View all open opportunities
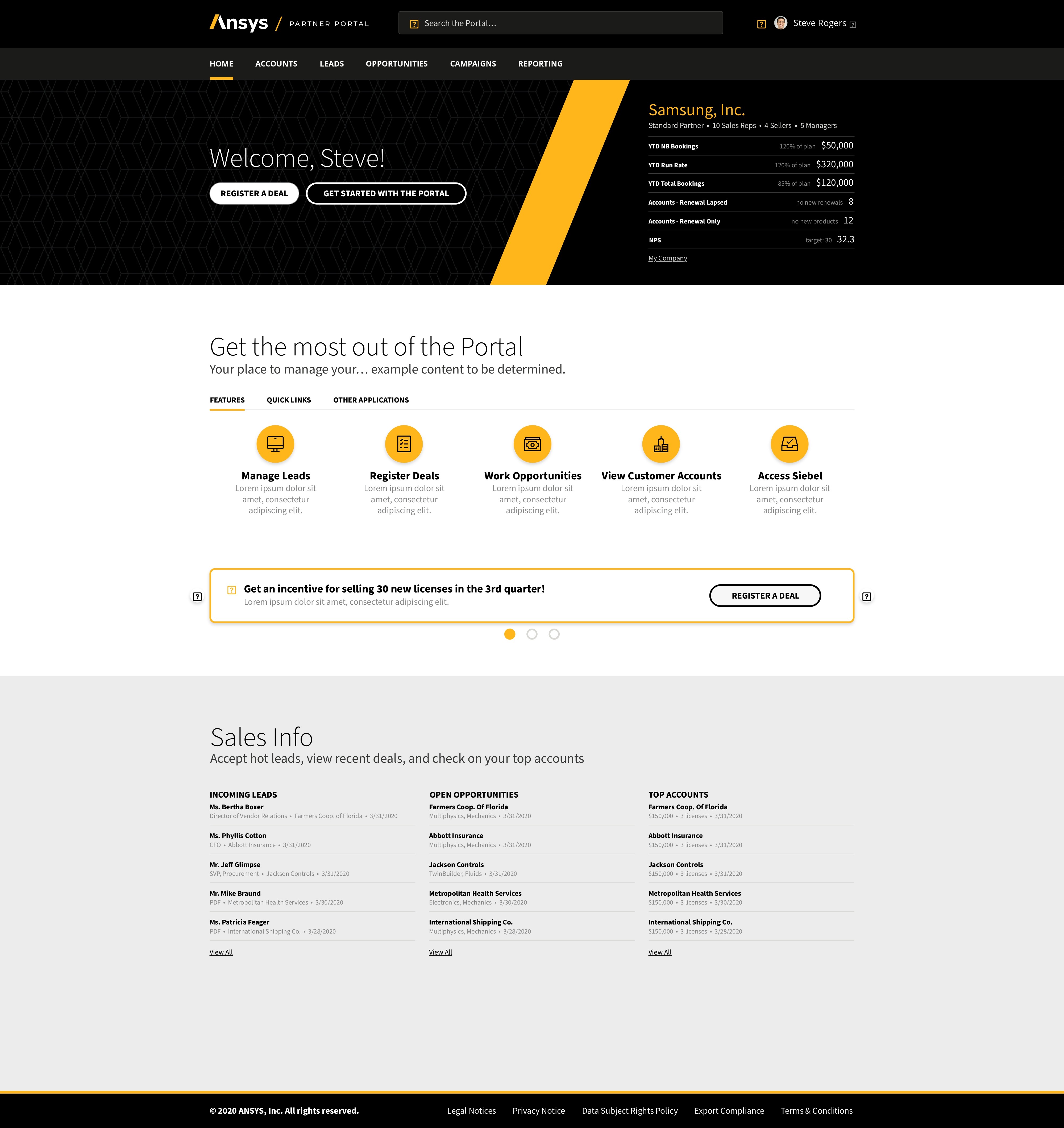The image size is (1064, 1128). pyautogui.click(x=440, y=952)
